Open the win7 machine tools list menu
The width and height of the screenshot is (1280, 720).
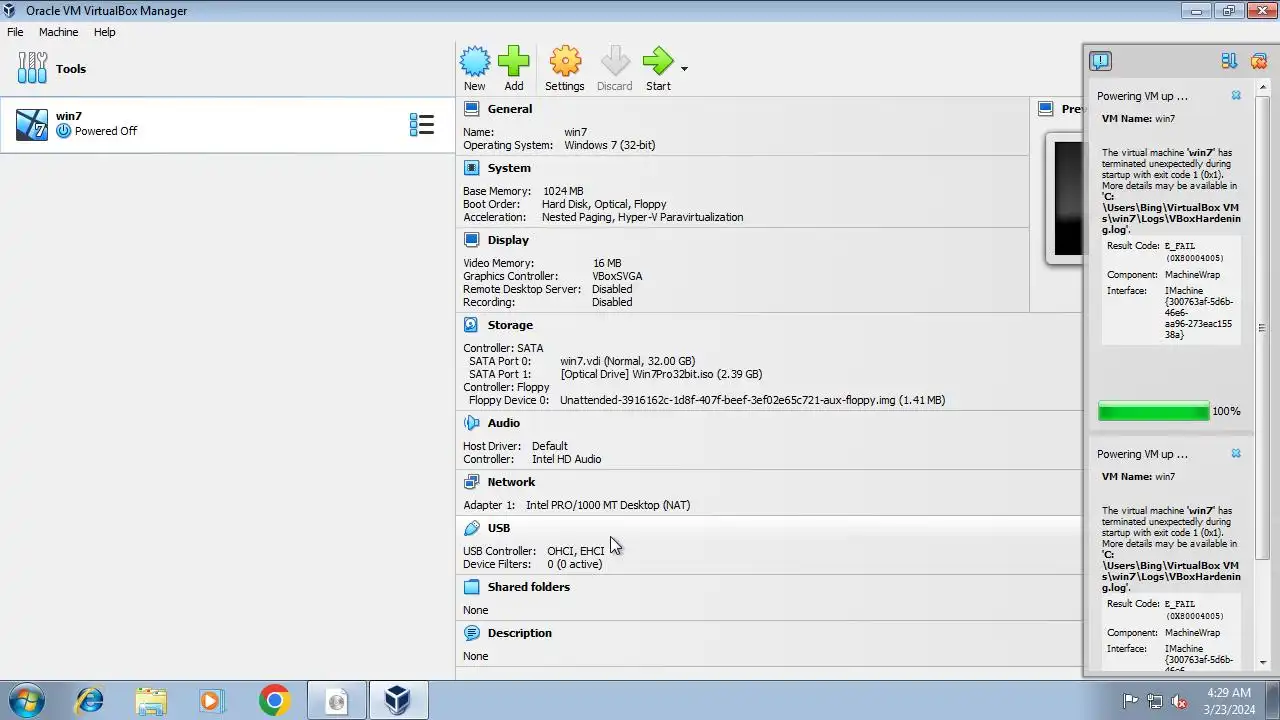click(421, 125)
